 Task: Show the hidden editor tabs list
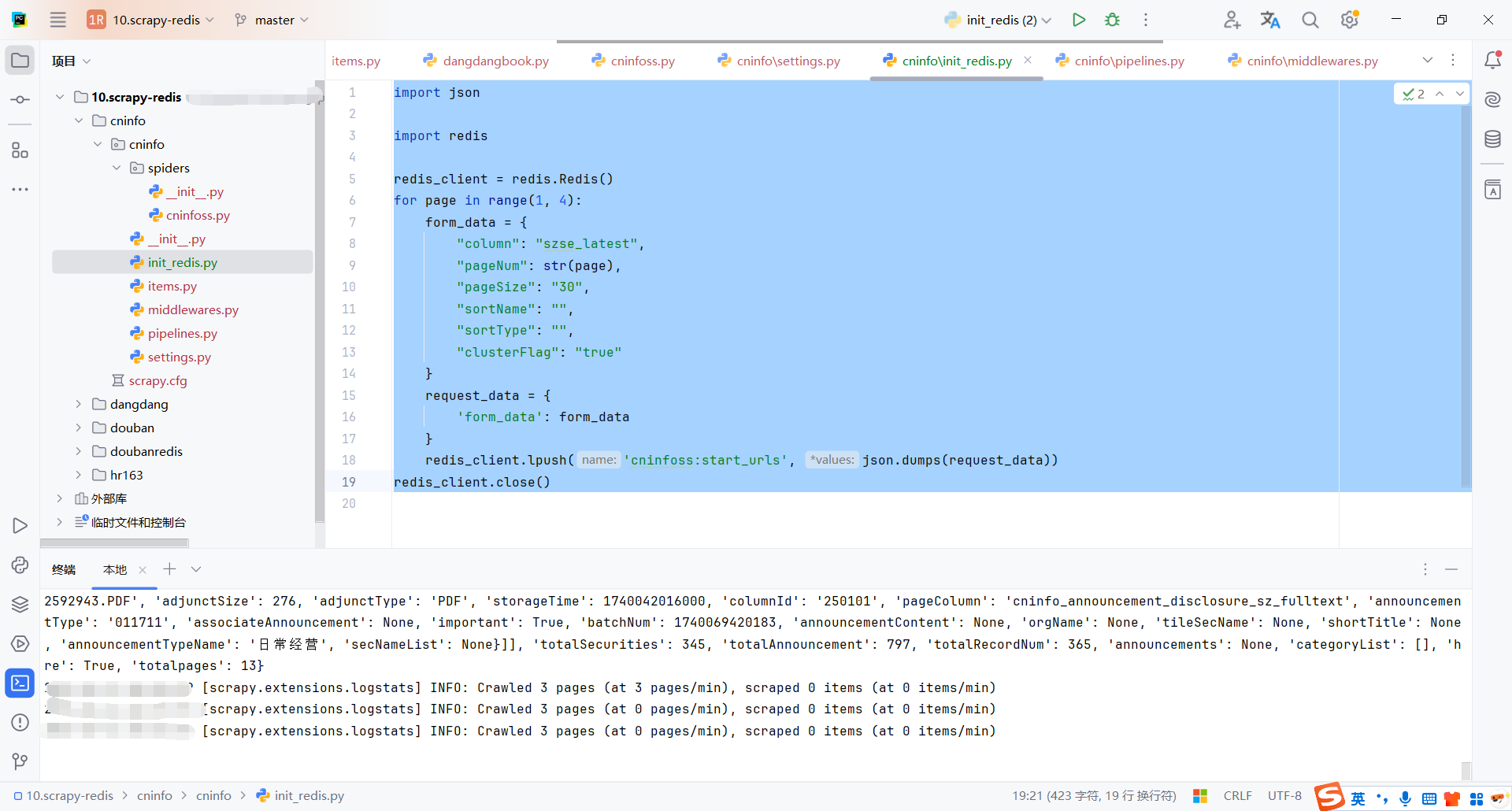1428,61
